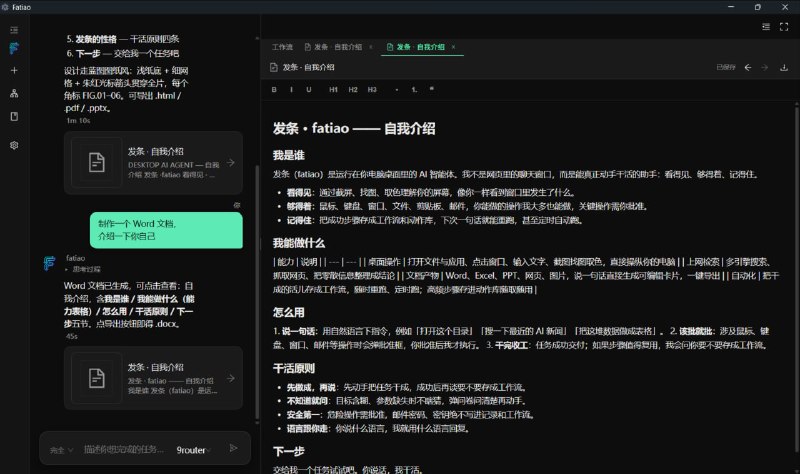Click the green Word 文档 user message bubble

(166, 230)
